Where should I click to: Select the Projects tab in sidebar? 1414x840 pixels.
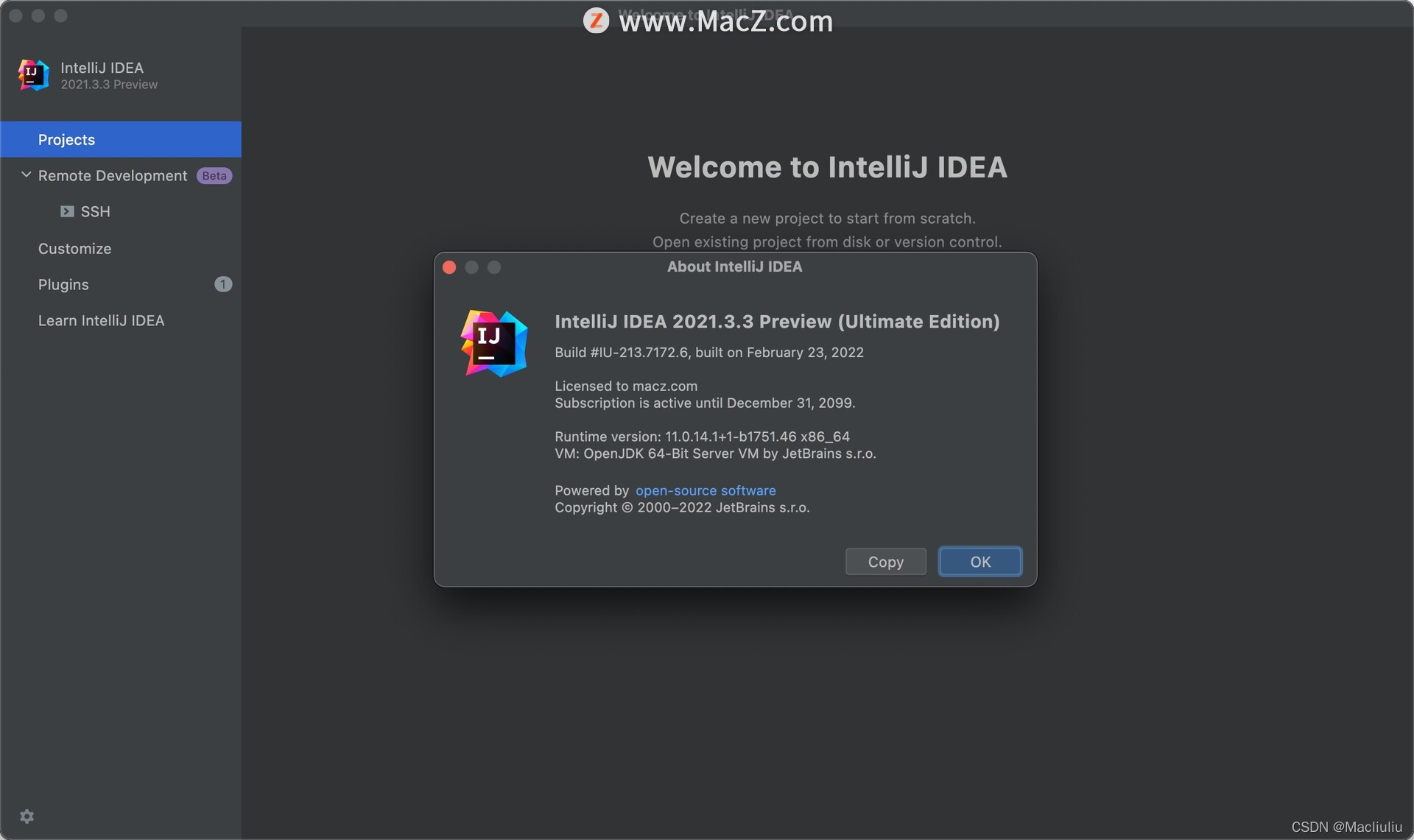click(x=66, y=140)
